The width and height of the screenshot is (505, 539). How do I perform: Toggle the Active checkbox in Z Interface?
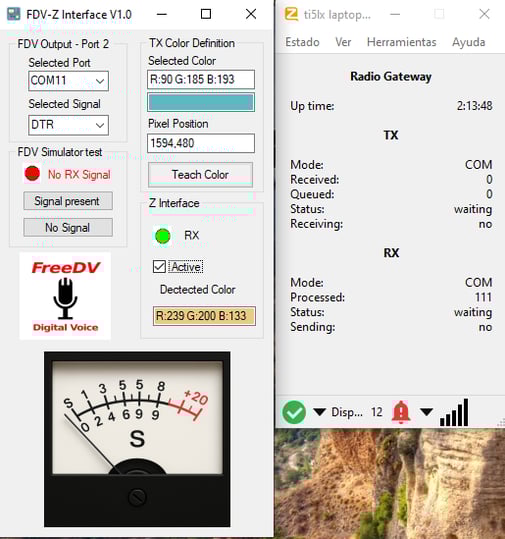click(x=159, y=266)
